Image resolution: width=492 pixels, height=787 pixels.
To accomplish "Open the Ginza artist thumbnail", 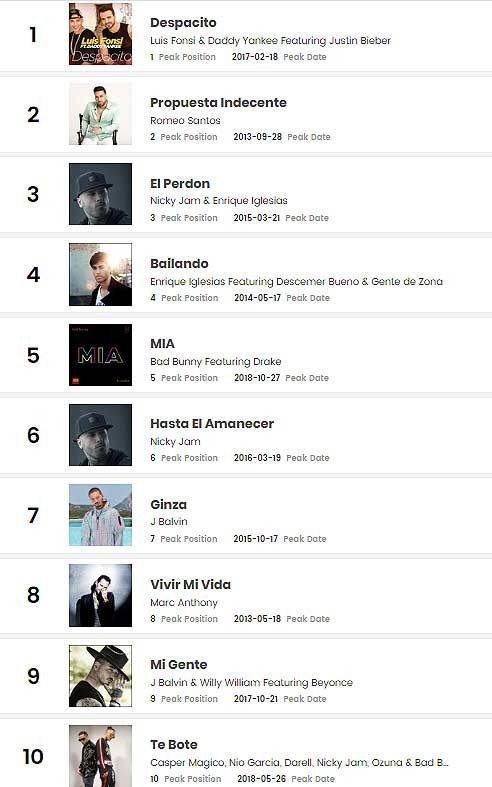I will (100, 515).
